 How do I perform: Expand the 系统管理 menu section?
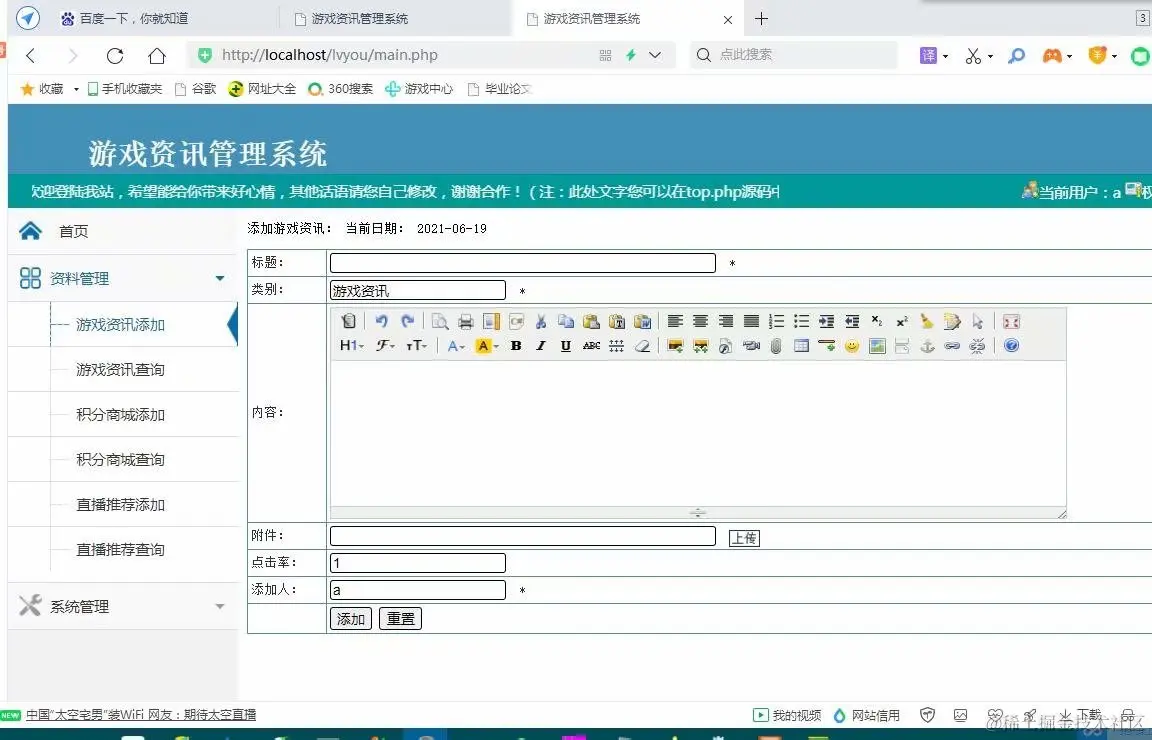(x=220, y=606)
